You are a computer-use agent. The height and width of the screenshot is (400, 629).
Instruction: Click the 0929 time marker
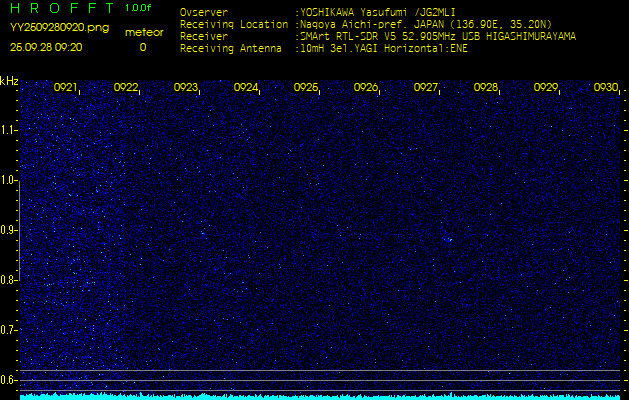(546, 87)
